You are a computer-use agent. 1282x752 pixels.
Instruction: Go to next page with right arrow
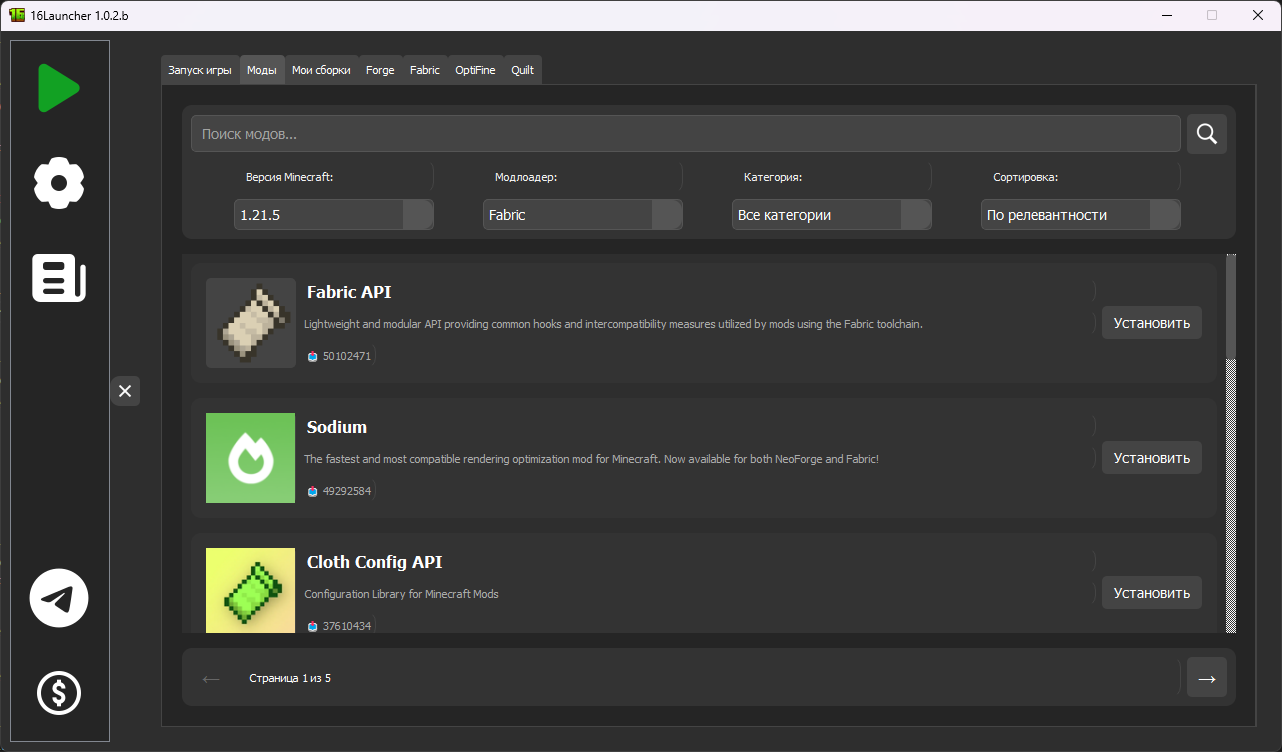tap(1207, 678)
